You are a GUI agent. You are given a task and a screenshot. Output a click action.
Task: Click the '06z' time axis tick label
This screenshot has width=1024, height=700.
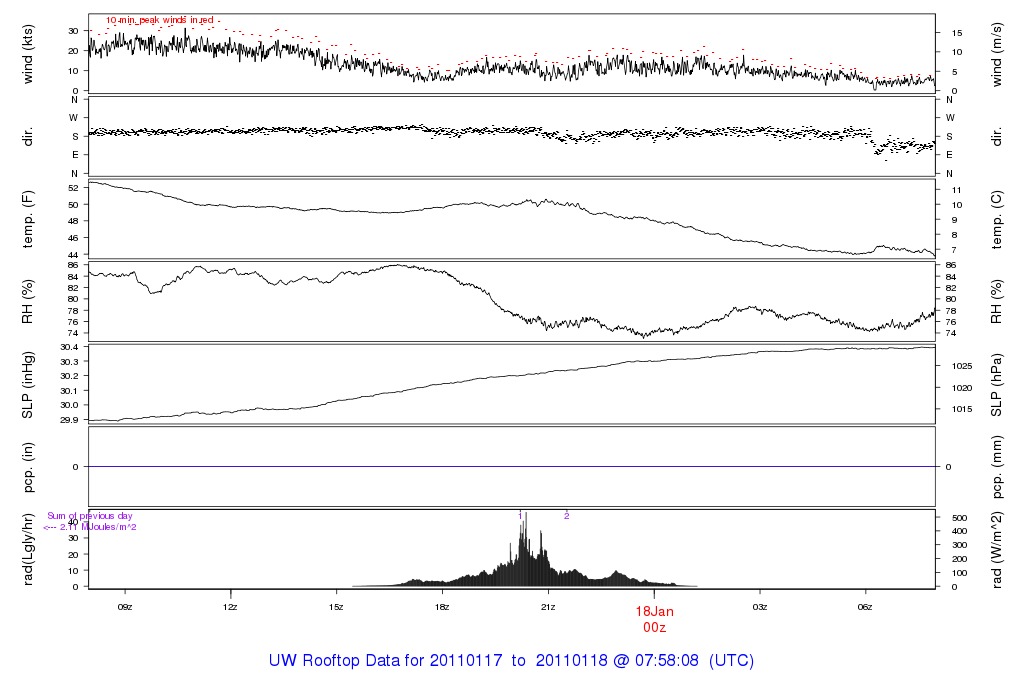coord(865,607)
